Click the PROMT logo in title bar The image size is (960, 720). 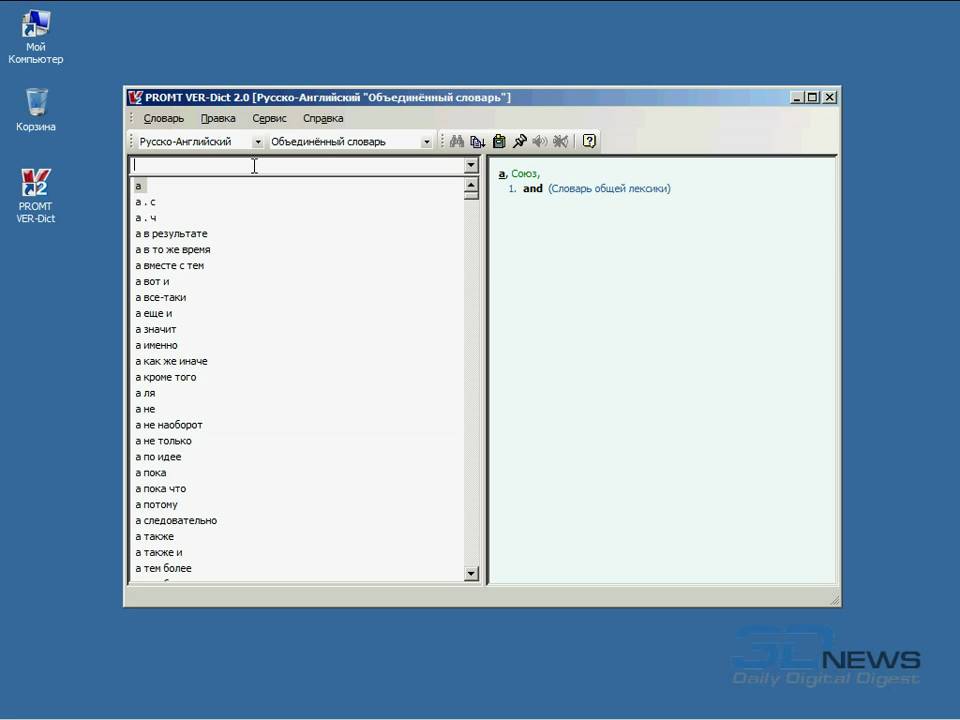coord(135,97)
